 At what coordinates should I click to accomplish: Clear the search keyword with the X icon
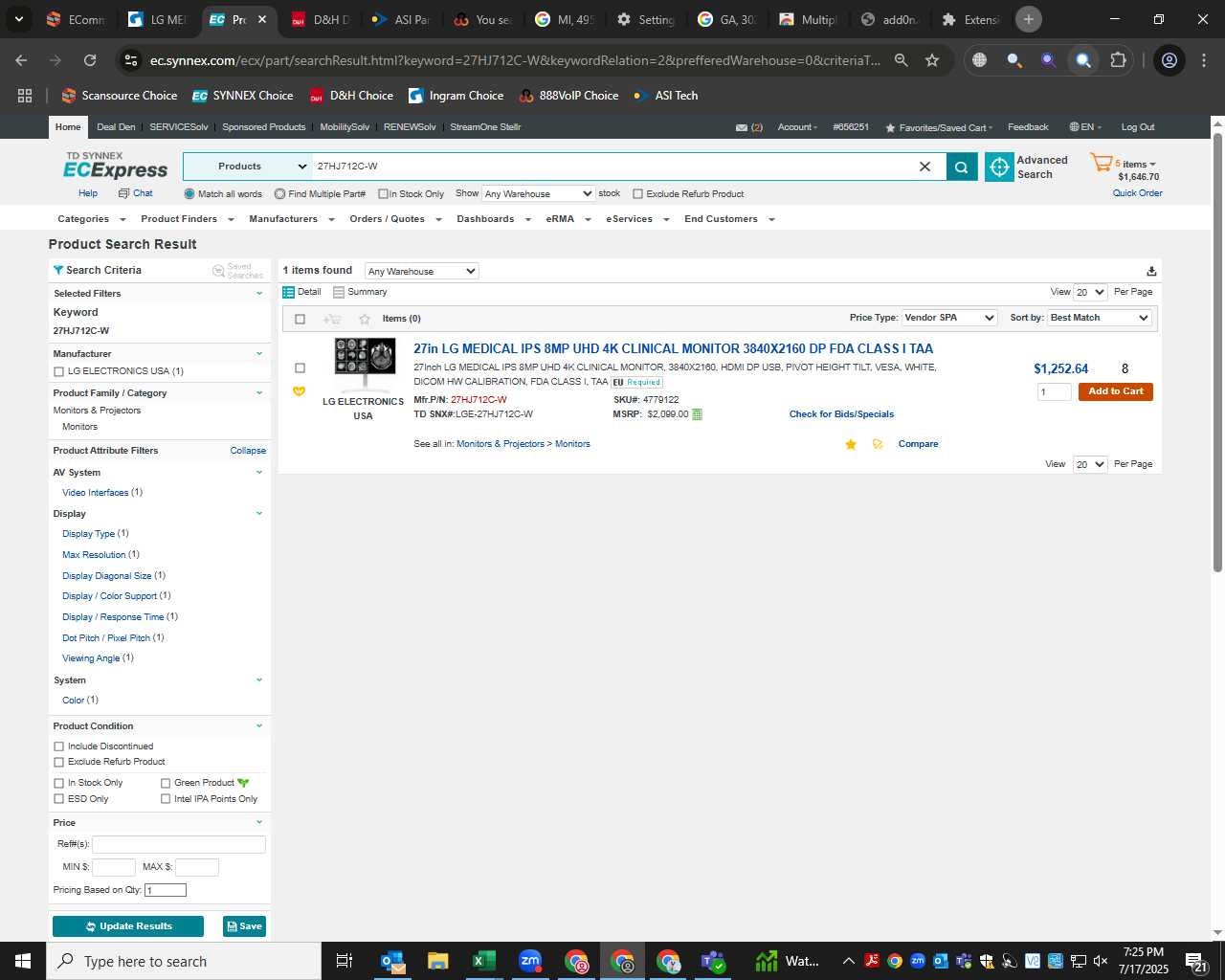pos(924,167)
